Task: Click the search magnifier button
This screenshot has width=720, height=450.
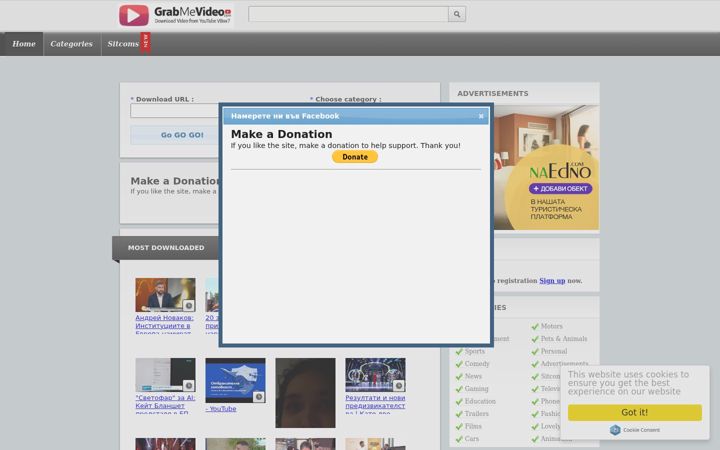Action: 457,14
